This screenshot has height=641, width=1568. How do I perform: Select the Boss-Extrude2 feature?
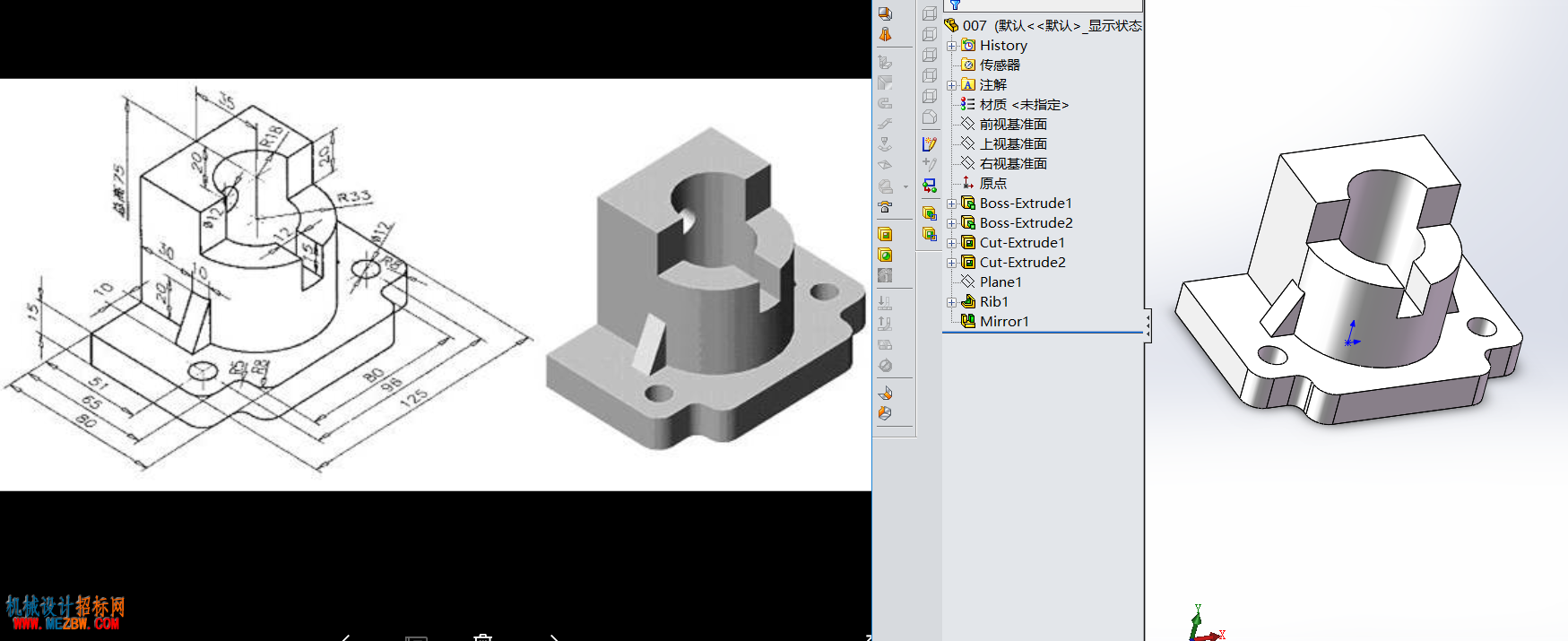pyautogui.click(x=1017, y=223)
